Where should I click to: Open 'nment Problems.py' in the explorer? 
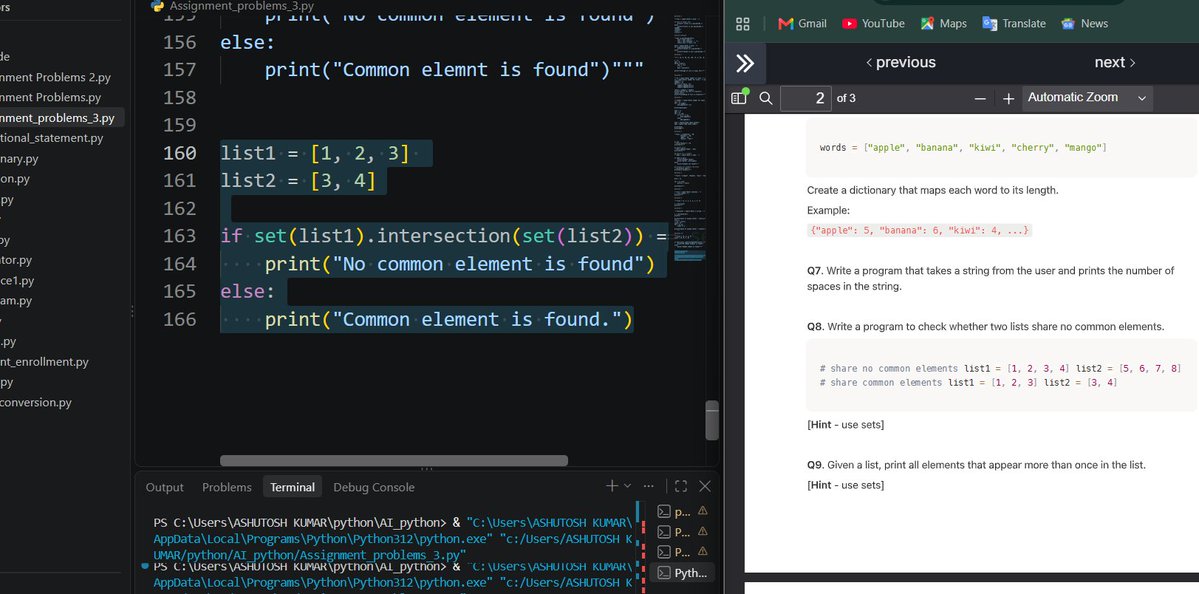coord(50,97)
